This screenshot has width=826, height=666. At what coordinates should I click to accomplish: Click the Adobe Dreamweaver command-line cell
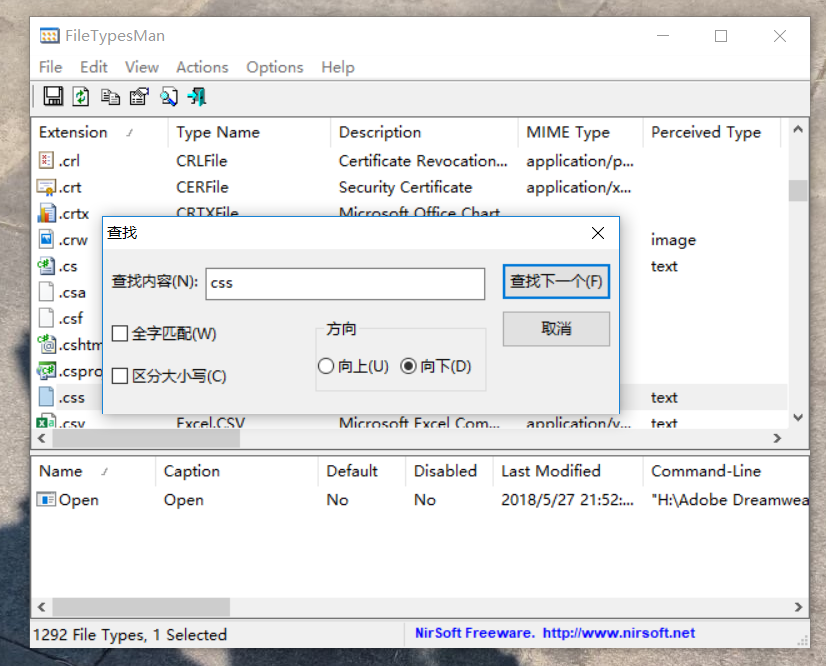tap(730, 500)
